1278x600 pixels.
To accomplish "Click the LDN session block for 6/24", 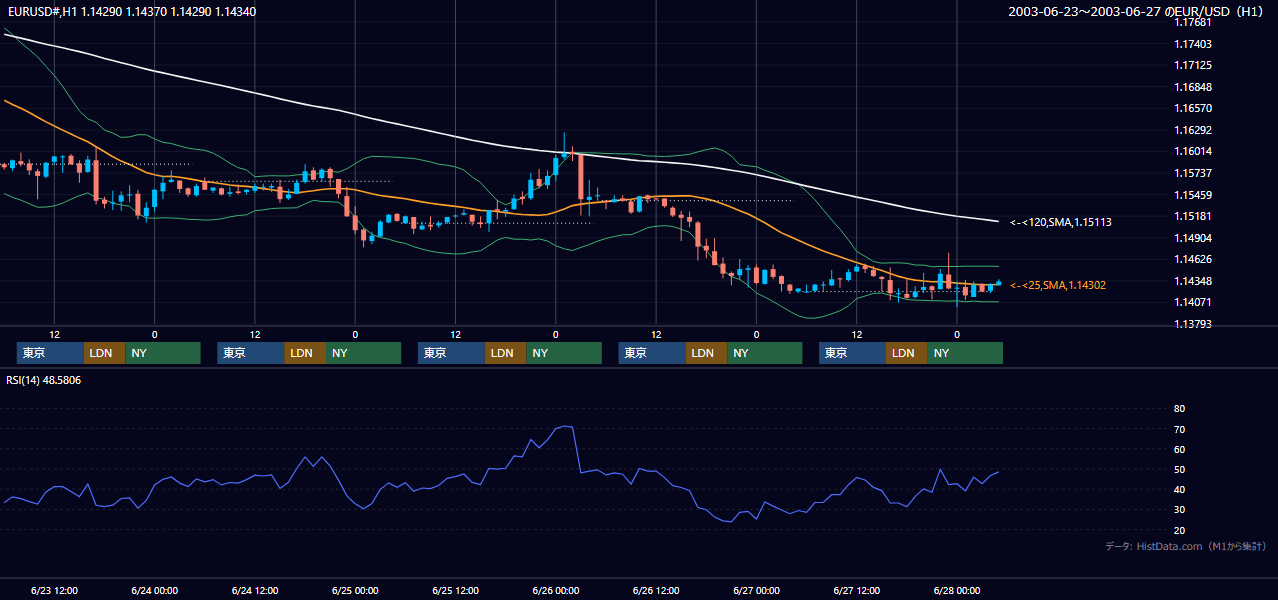I will click(x=305, y=353).
